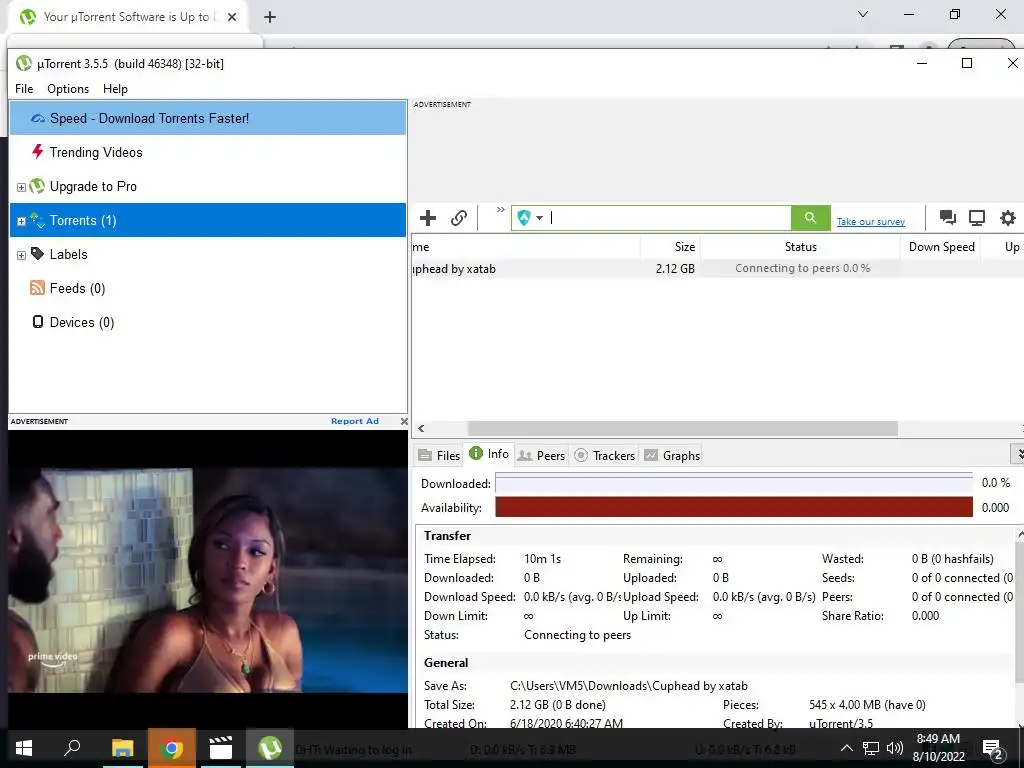
Task: Click the remote monitor toolbar icon
Action: pyautogui.click(x=977, y=217)
